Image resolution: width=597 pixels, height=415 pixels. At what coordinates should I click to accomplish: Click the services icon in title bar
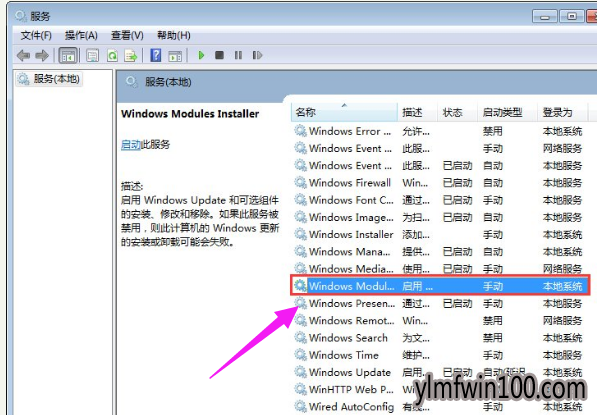21,16
